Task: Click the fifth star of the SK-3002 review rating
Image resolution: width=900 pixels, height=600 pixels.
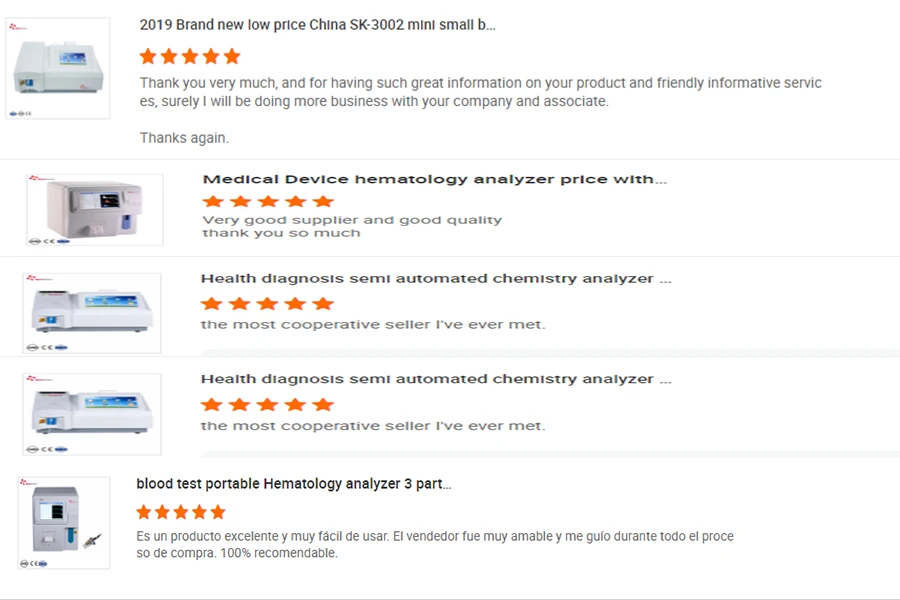Action: pos(232,56)
